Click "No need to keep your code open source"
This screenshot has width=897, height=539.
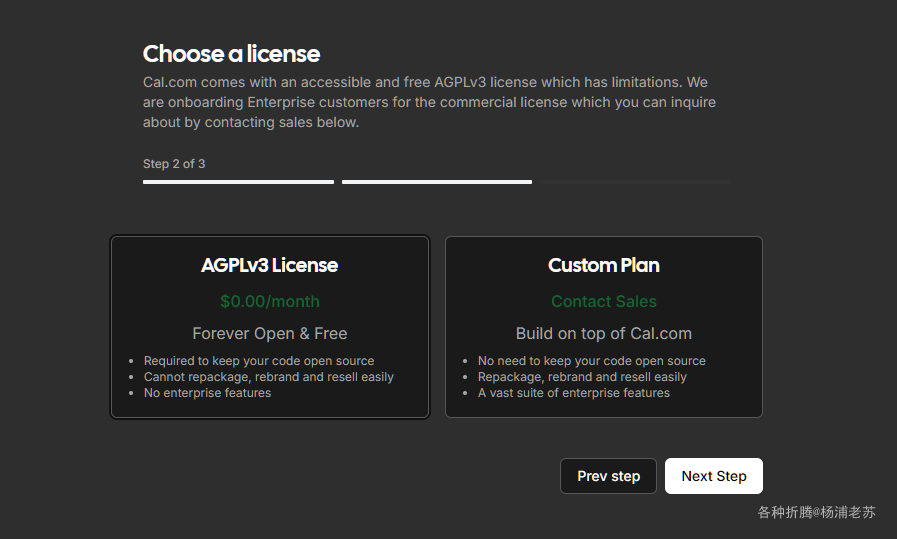(x=592, y=360)
